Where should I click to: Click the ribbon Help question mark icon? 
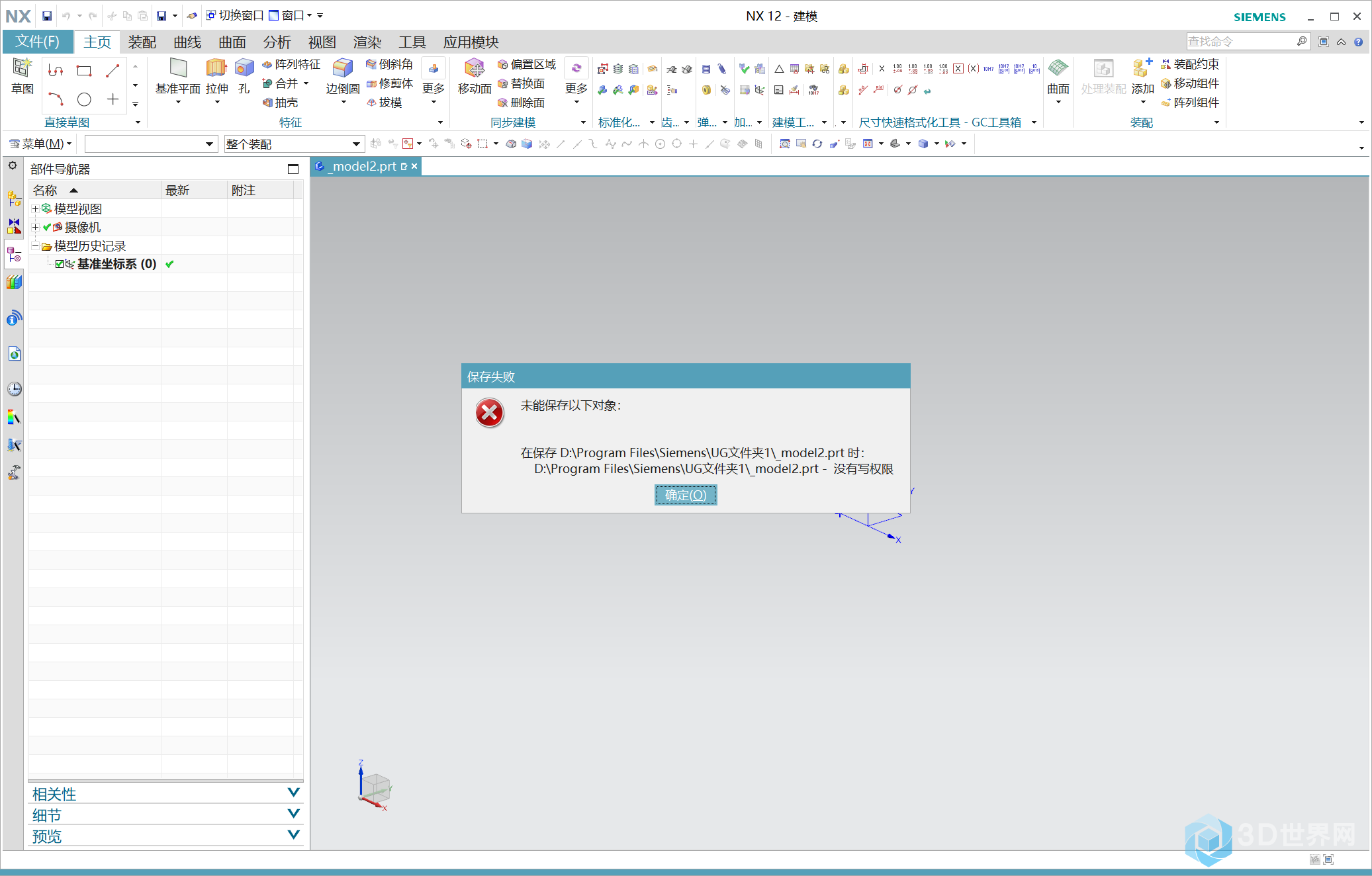coord(1358,42)
